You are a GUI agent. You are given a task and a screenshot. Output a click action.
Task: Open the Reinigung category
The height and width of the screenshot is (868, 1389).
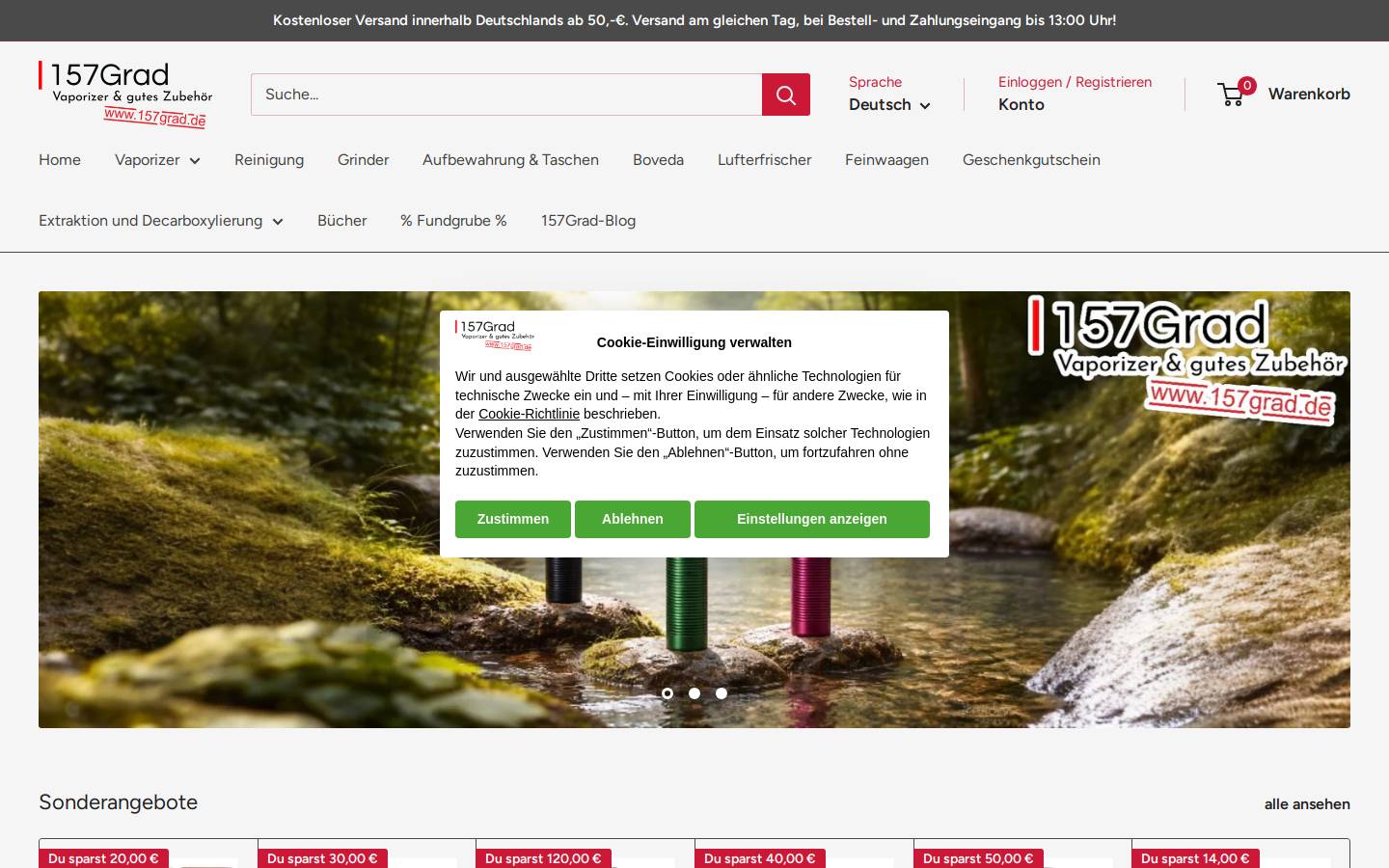[269, 160]
